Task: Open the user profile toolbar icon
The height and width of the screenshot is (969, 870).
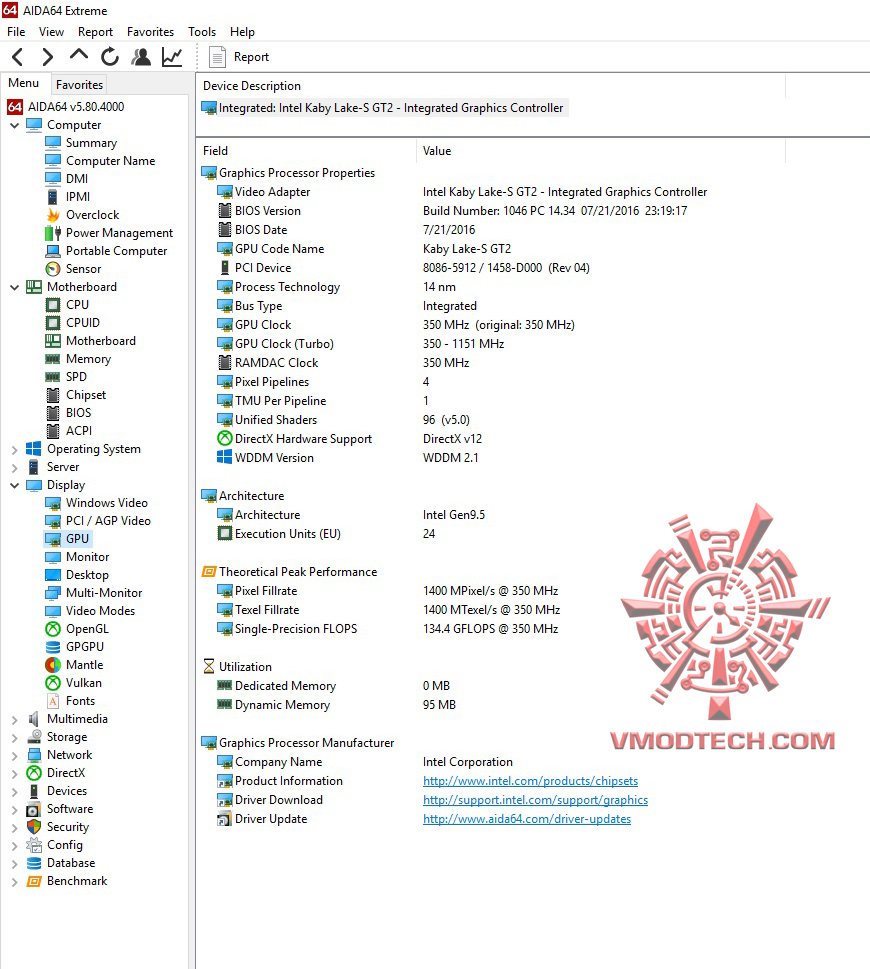Action: (141, 57)
